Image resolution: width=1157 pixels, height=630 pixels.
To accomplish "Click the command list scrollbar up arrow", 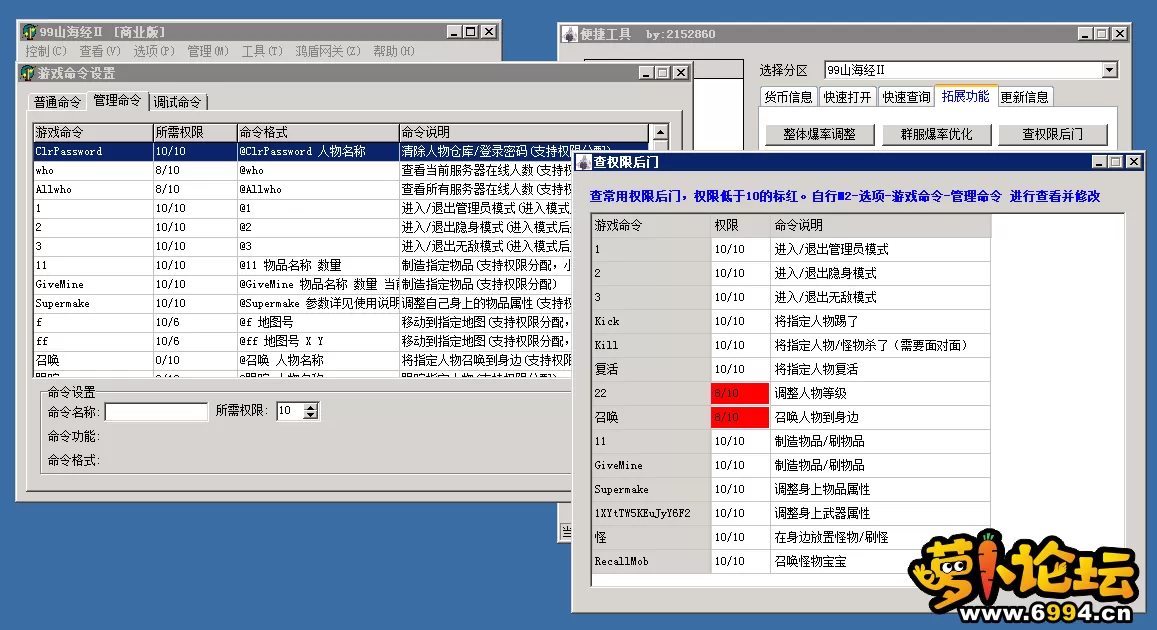I will pos(660,132).
